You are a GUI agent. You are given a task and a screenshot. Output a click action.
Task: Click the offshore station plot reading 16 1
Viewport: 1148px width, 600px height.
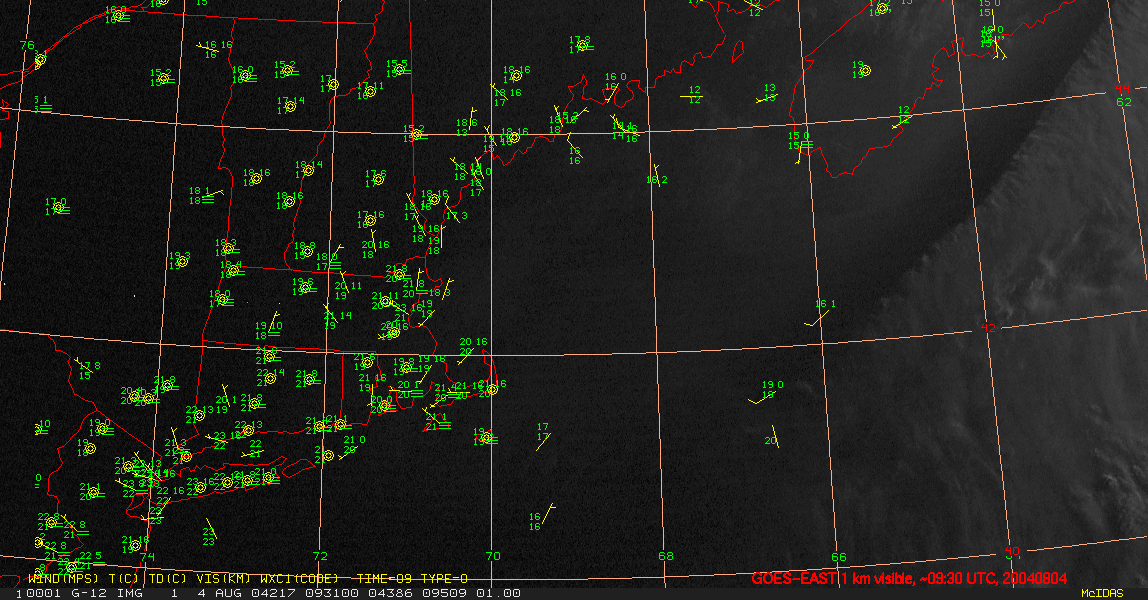tap(821, 312)
